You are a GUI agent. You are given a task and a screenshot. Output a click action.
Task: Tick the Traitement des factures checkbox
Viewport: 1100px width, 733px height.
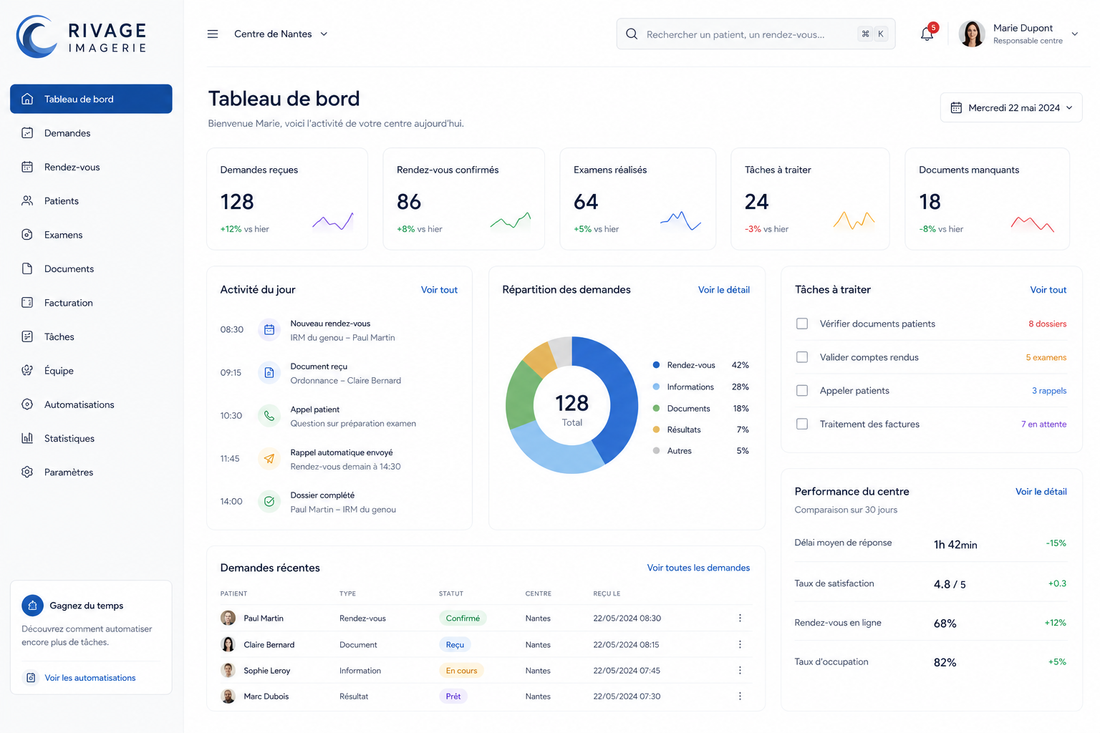coord(802,424)
